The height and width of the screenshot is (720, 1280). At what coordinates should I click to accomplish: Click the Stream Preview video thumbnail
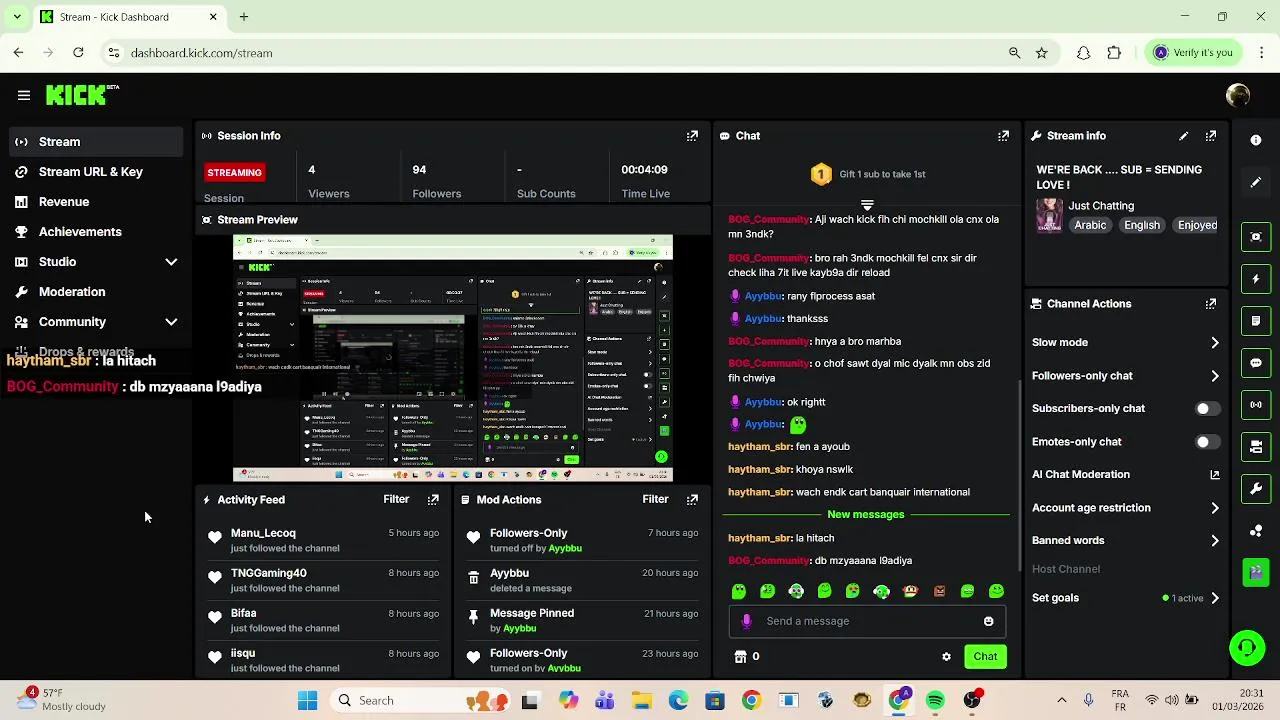[453, 359]
